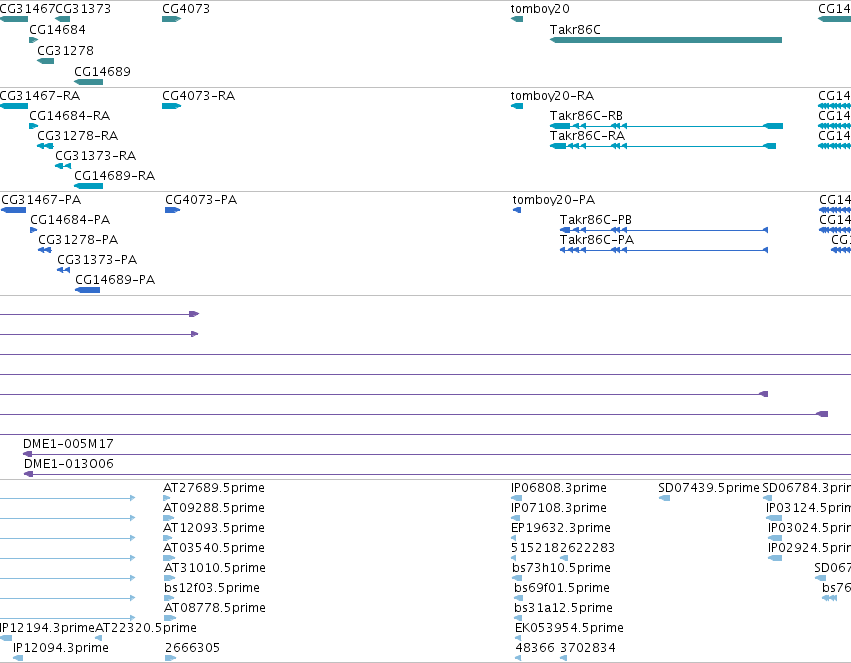The image size is (851, 663).
Task: Select EST bs73h10.5prime
Action: 517,578
